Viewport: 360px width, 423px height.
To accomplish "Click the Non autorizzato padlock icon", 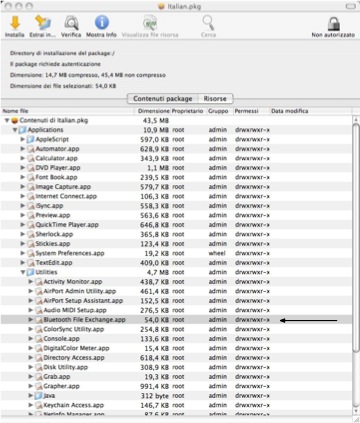I will [333, 23].
